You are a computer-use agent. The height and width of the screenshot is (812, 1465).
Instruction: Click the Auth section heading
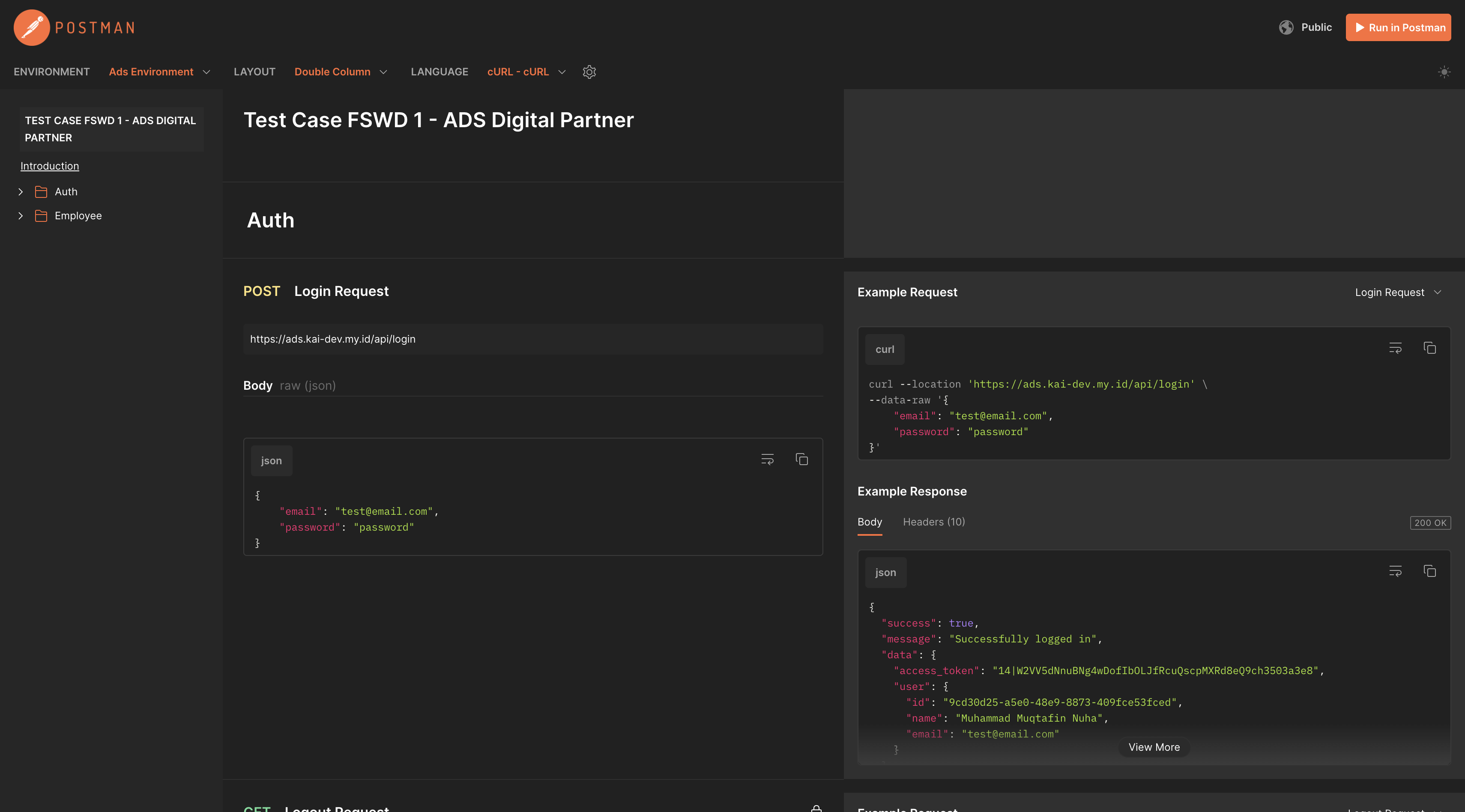271,220
